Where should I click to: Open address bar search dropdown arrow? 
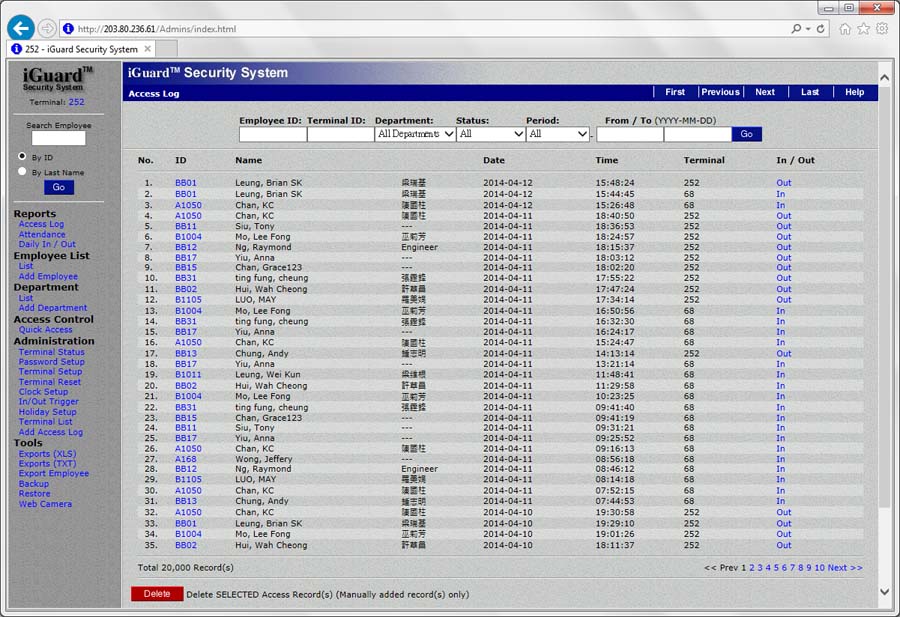[x=808, y=29]
